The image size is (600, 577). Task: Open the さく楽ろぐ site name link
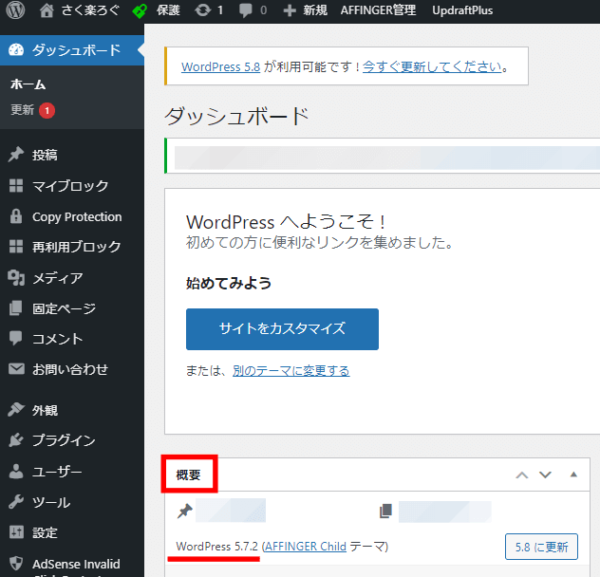click(x=90, y=10)
